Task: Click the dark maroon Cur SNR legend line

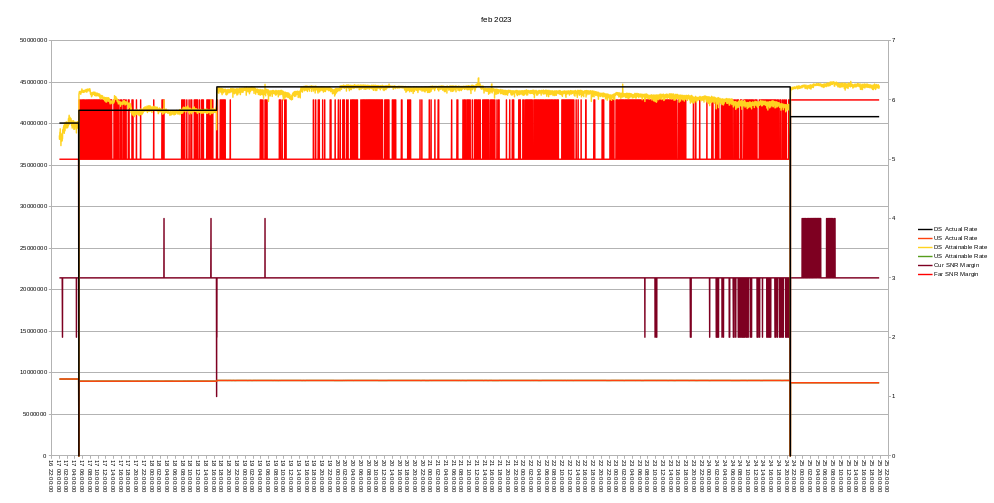Action: coord(925,265)
